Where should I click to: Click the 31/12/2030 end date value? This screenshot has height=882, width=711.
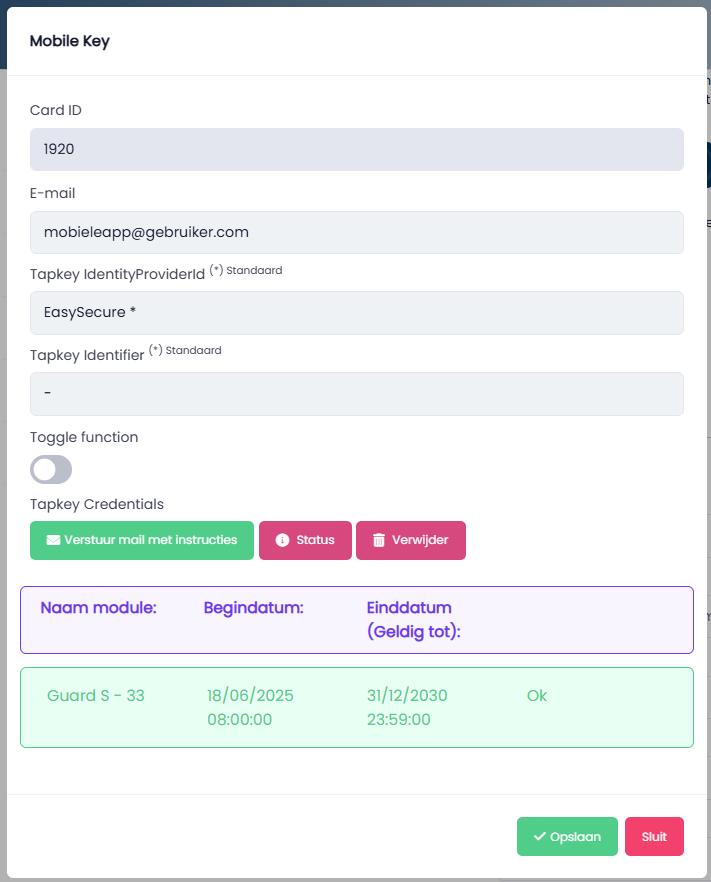(x=407, y=696)
